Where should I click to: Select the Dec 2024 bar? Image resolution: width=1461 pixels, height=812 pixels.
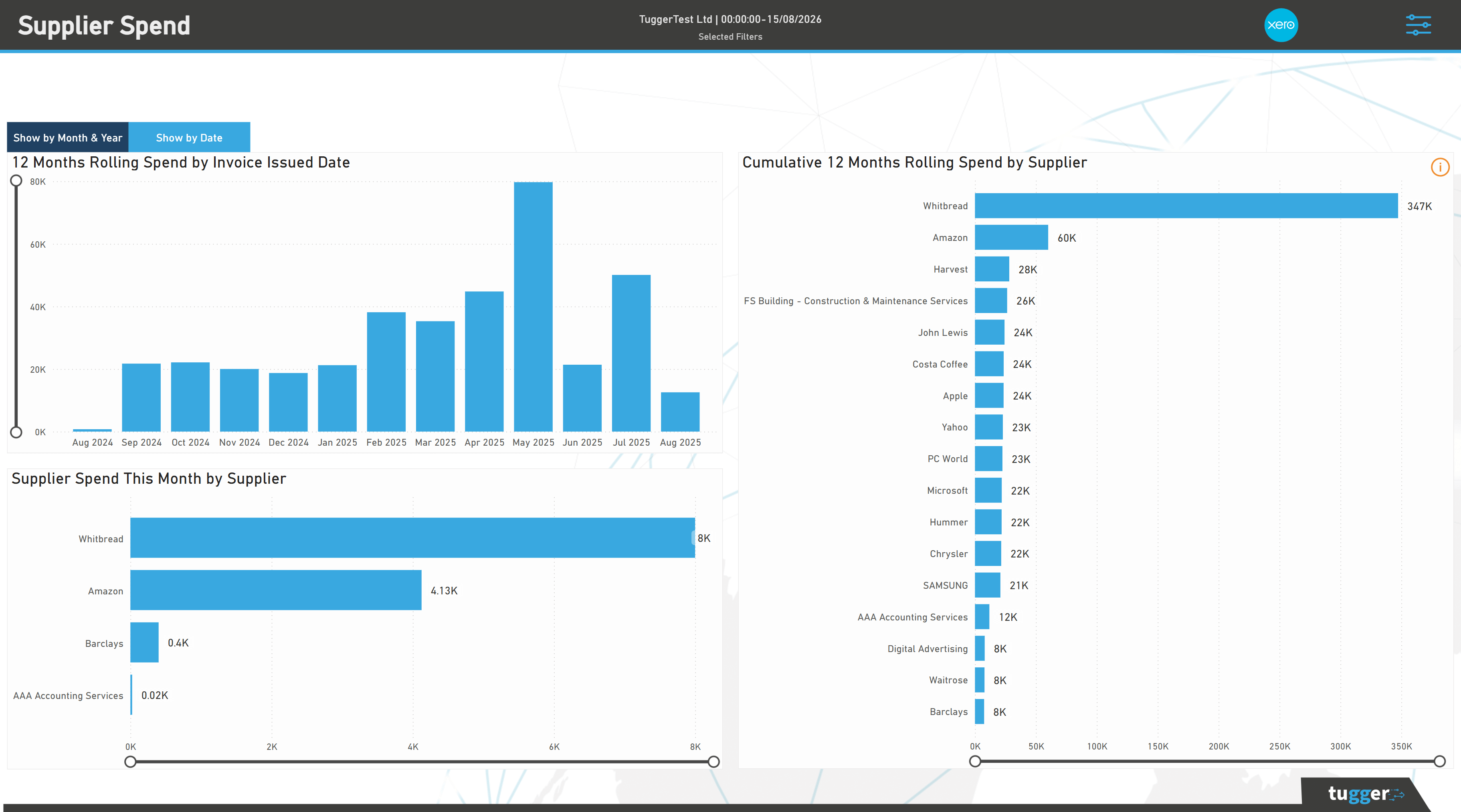click(288, 402)
